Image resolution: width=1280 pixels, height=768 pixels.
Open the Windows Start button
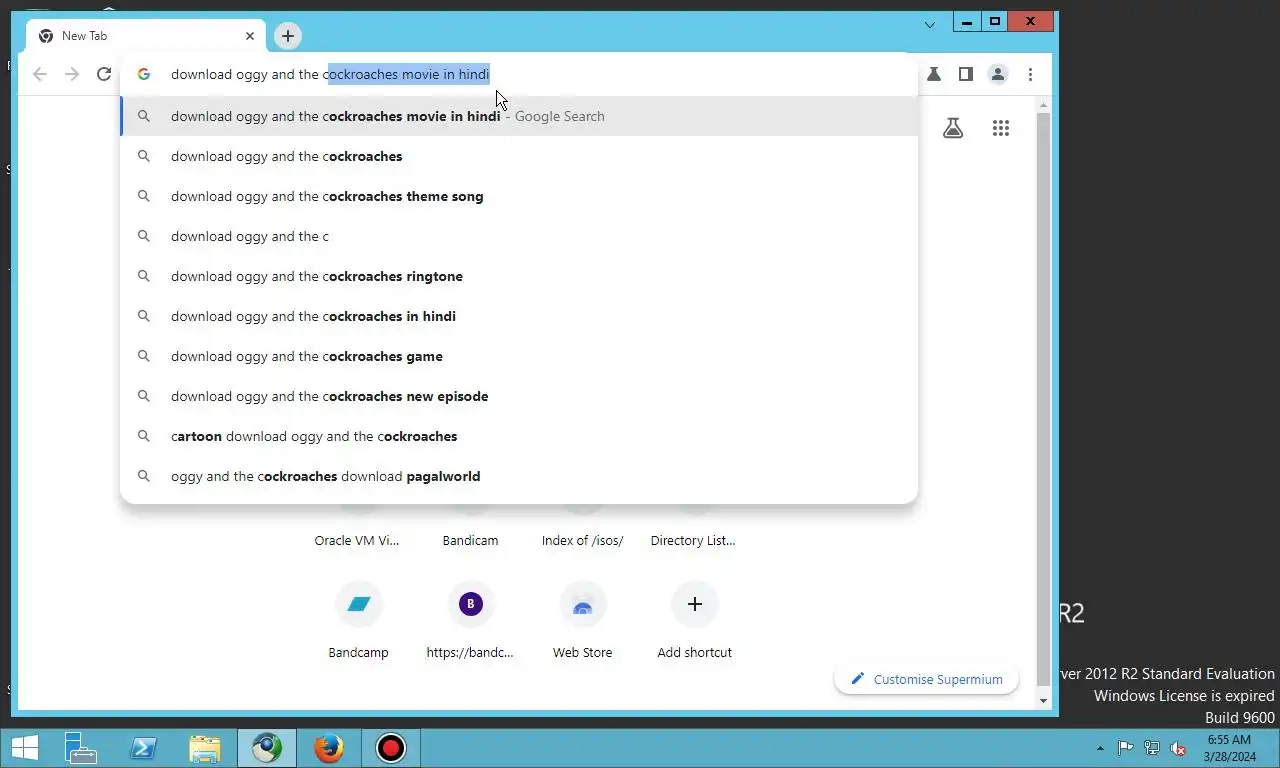[x=24, y=748]
